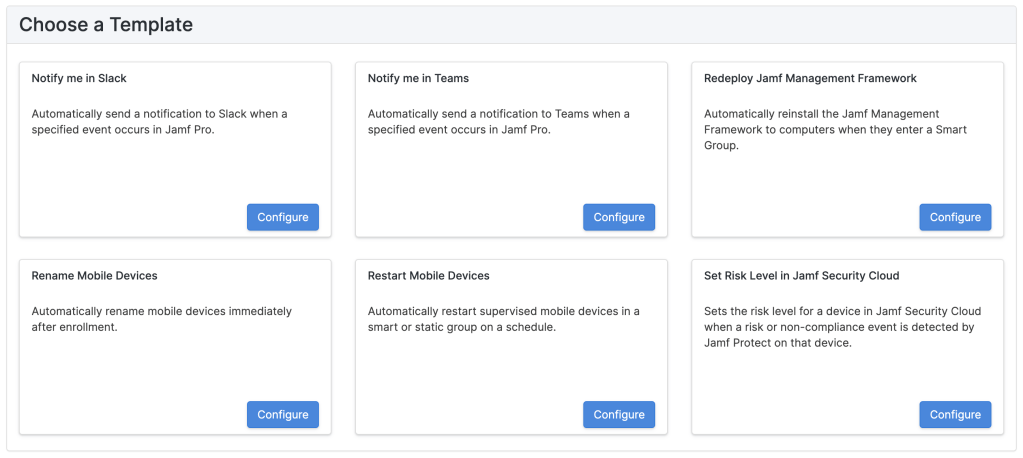Configure the Restart Mobile Devices template
The width and height of the screenshot is (1023, 458).
618,415
